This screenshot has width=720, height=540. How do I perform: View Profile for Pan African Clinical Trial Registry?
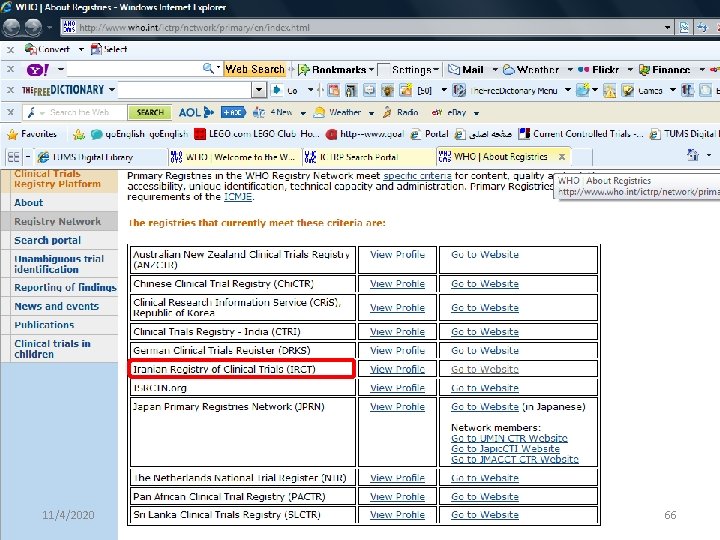click(397, 497)
